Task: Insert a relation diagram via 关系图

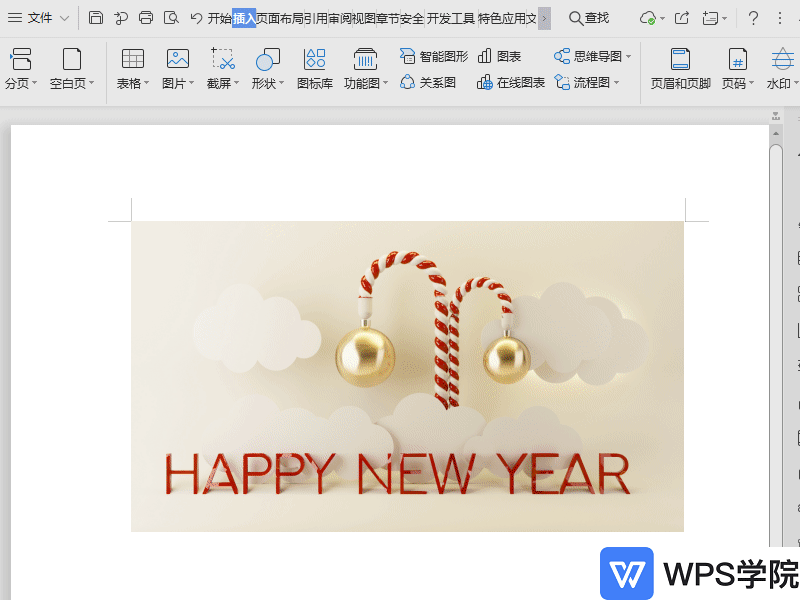Action: pos(430,81)
